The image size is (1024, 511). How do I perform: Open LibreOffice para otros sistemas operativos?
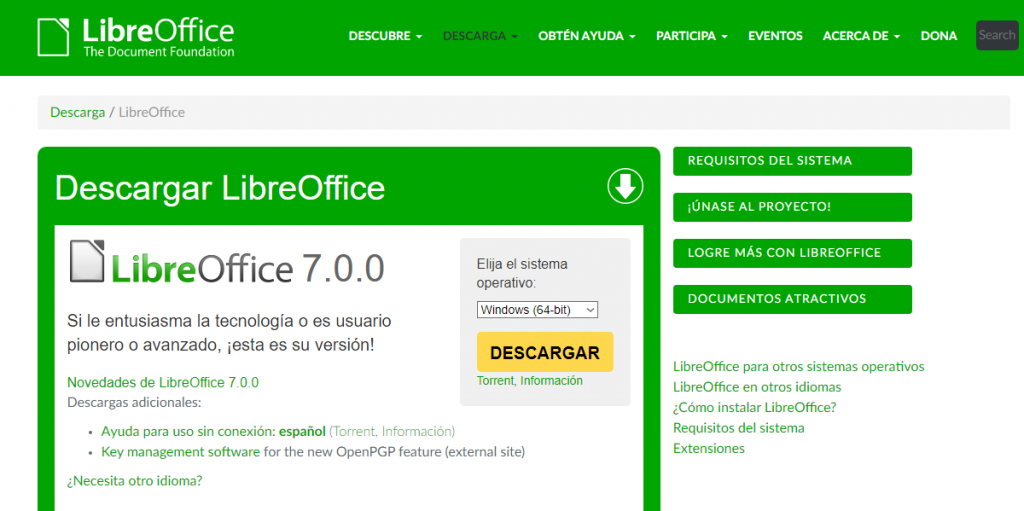click(799, 366)
